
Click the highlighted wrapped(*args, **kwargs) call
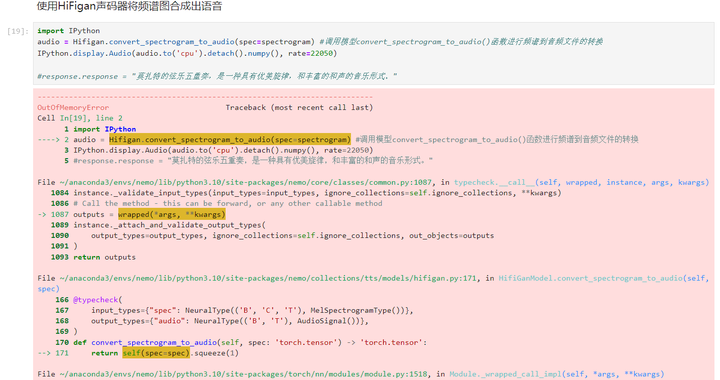click(172, 214)
